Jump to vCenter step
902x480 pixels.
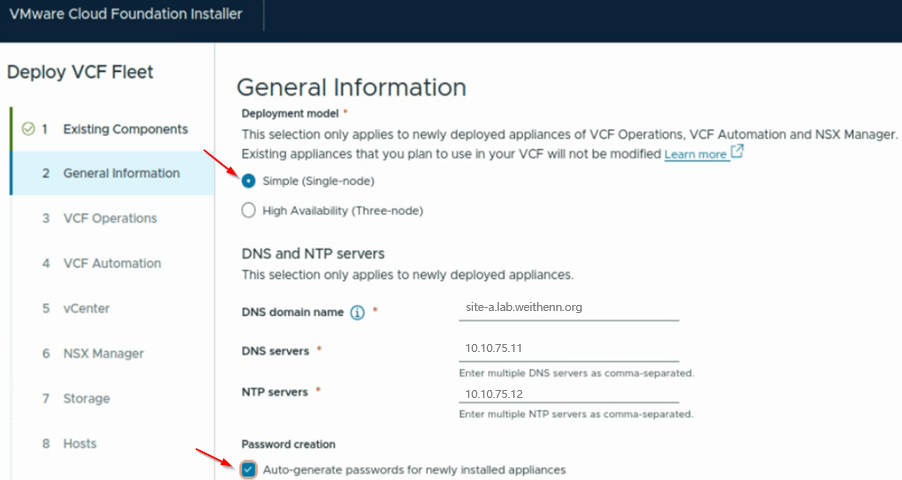point(86,308)
